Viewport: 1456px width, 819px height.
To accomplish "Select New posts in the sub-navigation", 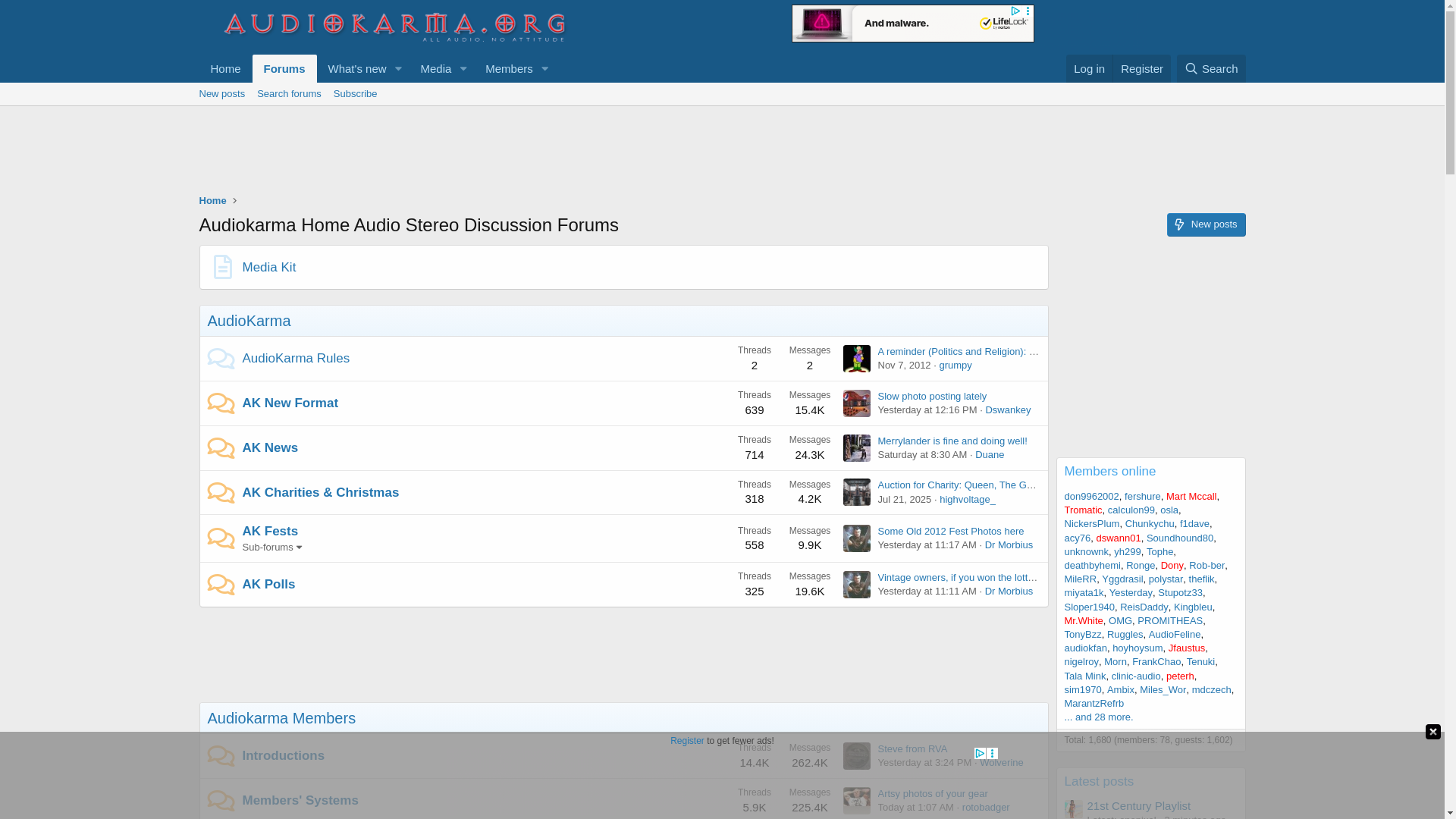I will click(x=222, y=94).
